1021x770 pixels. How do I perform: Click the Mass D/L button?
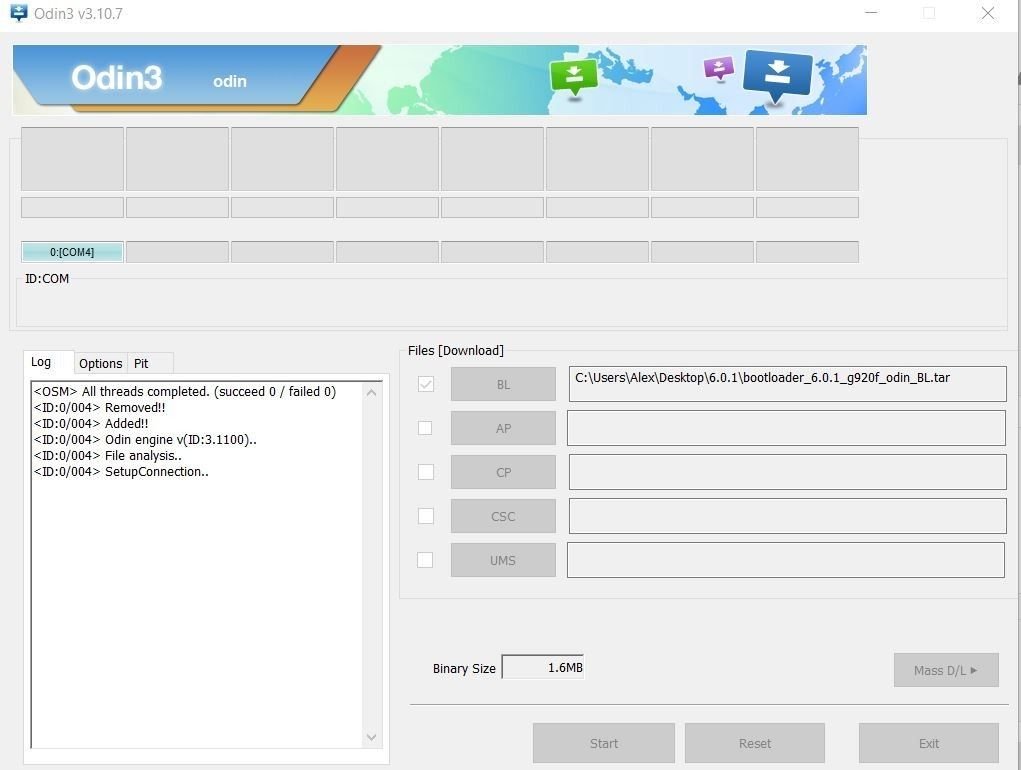pyautogui.click(x=946, y=670)
